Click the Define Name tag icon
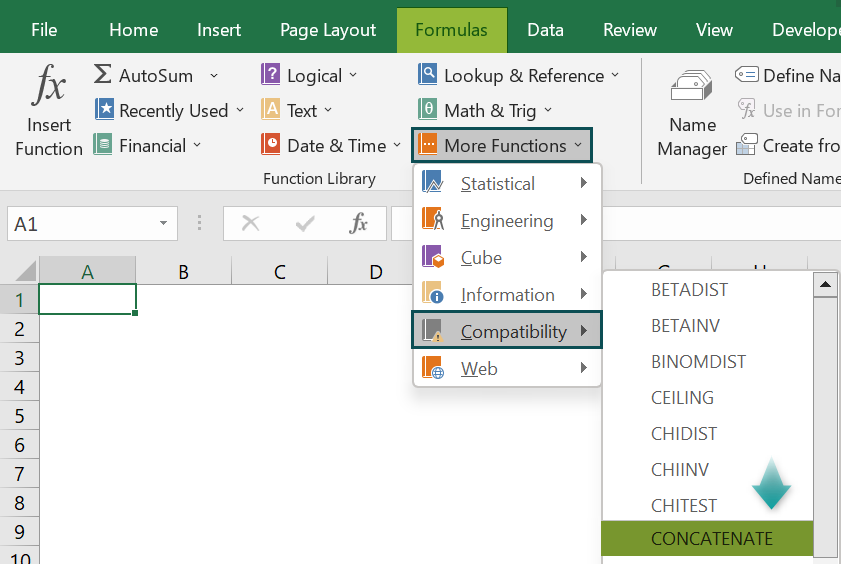Viewport: 841px width, 564px height. click(747, 75)
